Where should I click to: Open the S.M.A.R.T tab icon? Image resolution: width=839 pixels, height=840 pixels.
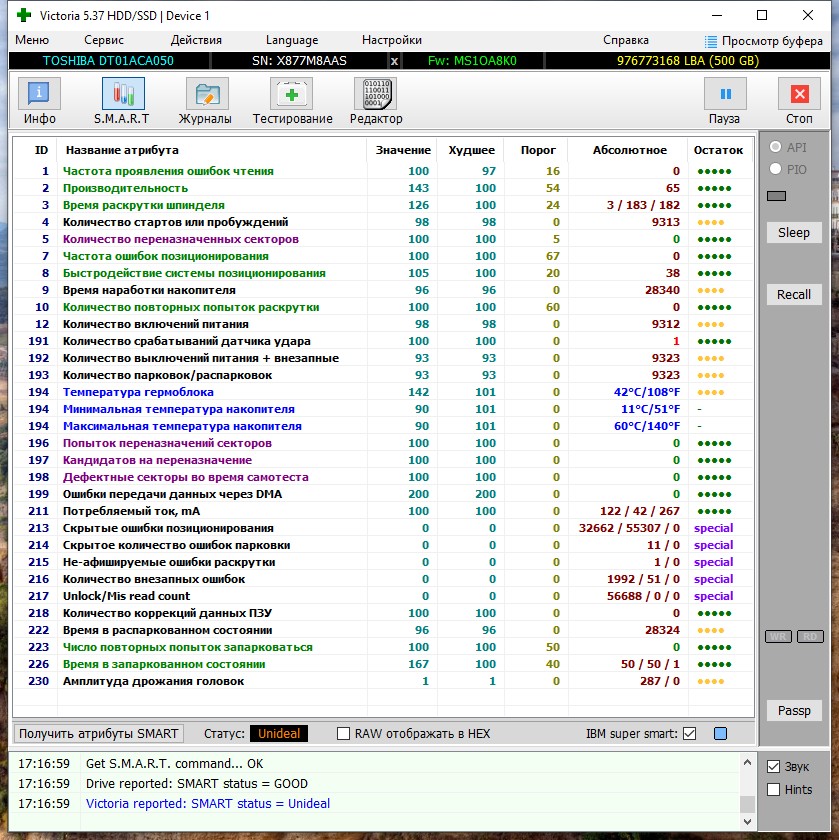[123, 94]
